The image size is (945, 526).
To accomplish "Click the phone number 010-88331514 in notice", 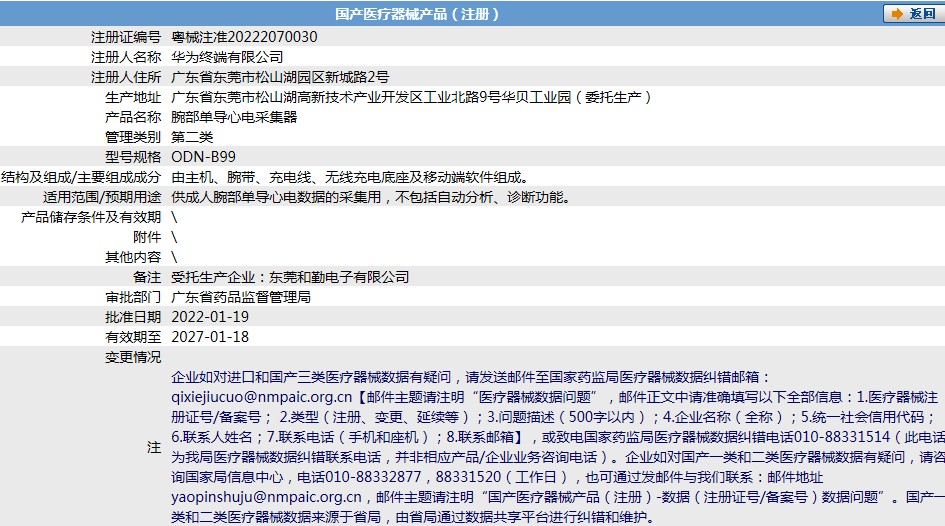I will click(x=842, y=437).
